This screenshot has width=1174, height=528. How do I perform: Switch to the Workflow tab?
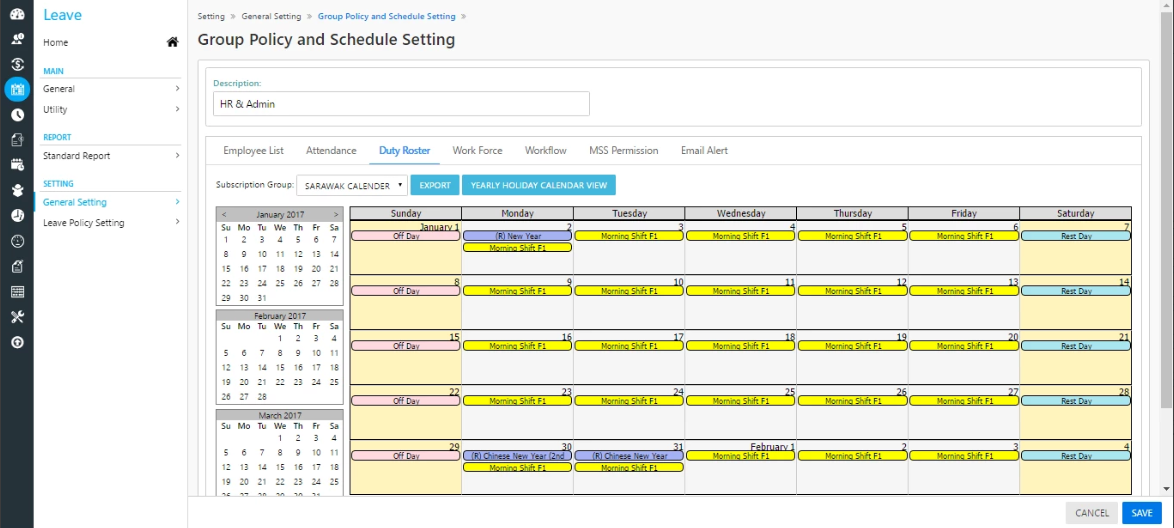[x=545, y=151]
